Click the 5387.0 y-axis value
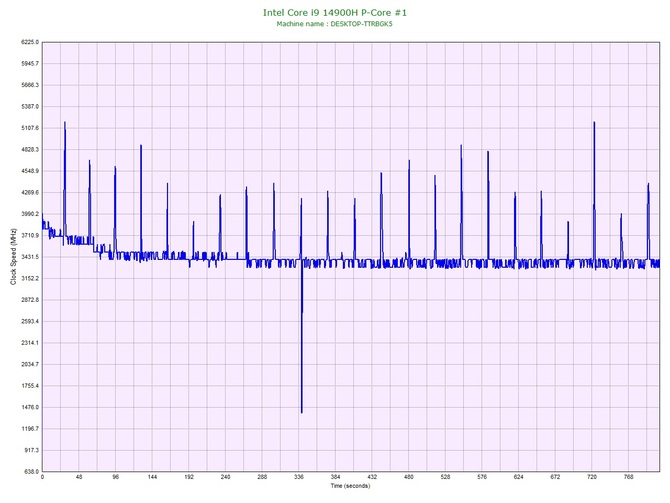Image resolution: width=670 pixels, height=503 pixels. (x=30, y=106)
